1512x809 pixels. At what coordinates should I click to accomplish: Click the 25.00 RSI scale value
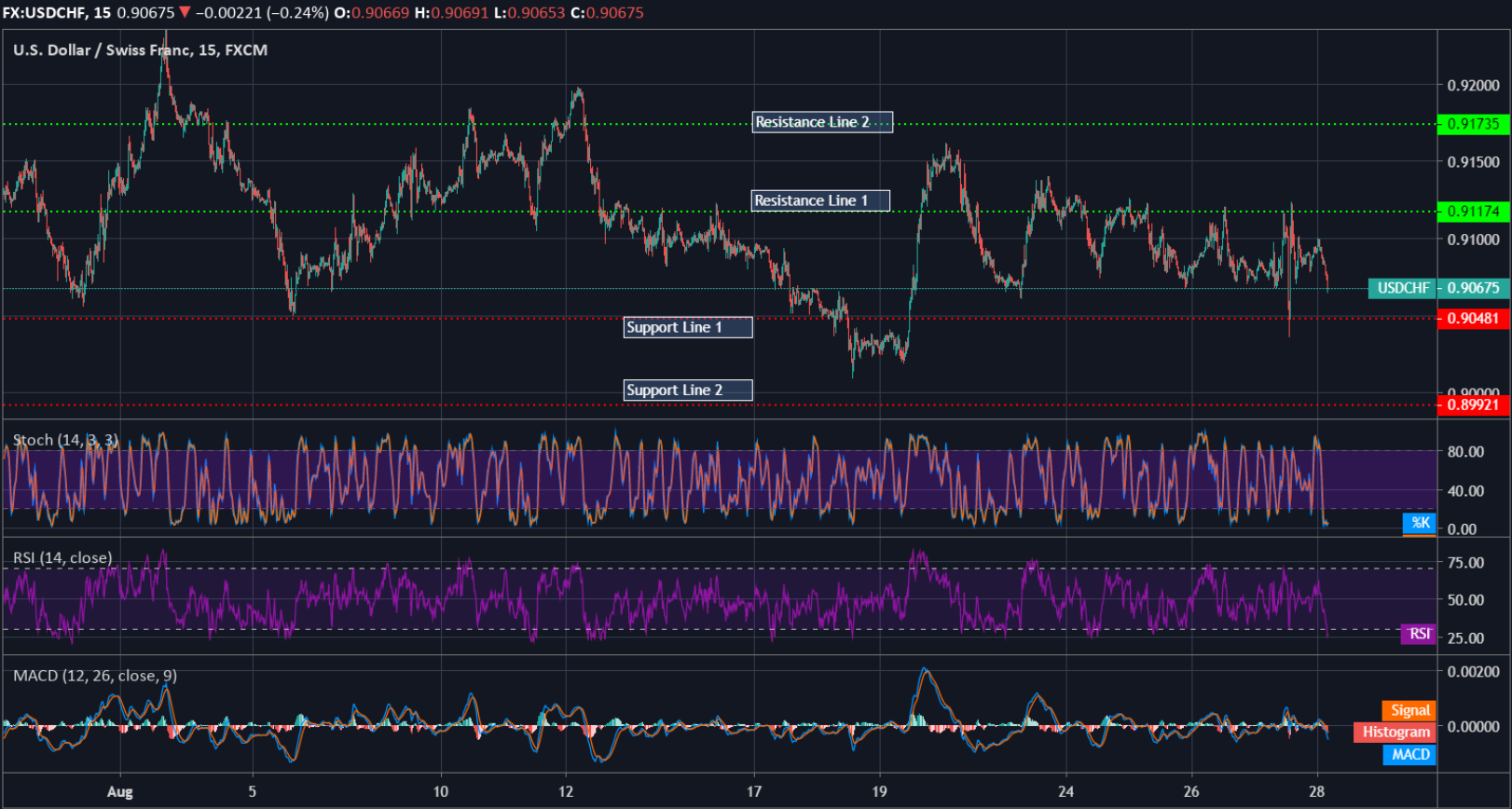click(x=1465, y=638)
